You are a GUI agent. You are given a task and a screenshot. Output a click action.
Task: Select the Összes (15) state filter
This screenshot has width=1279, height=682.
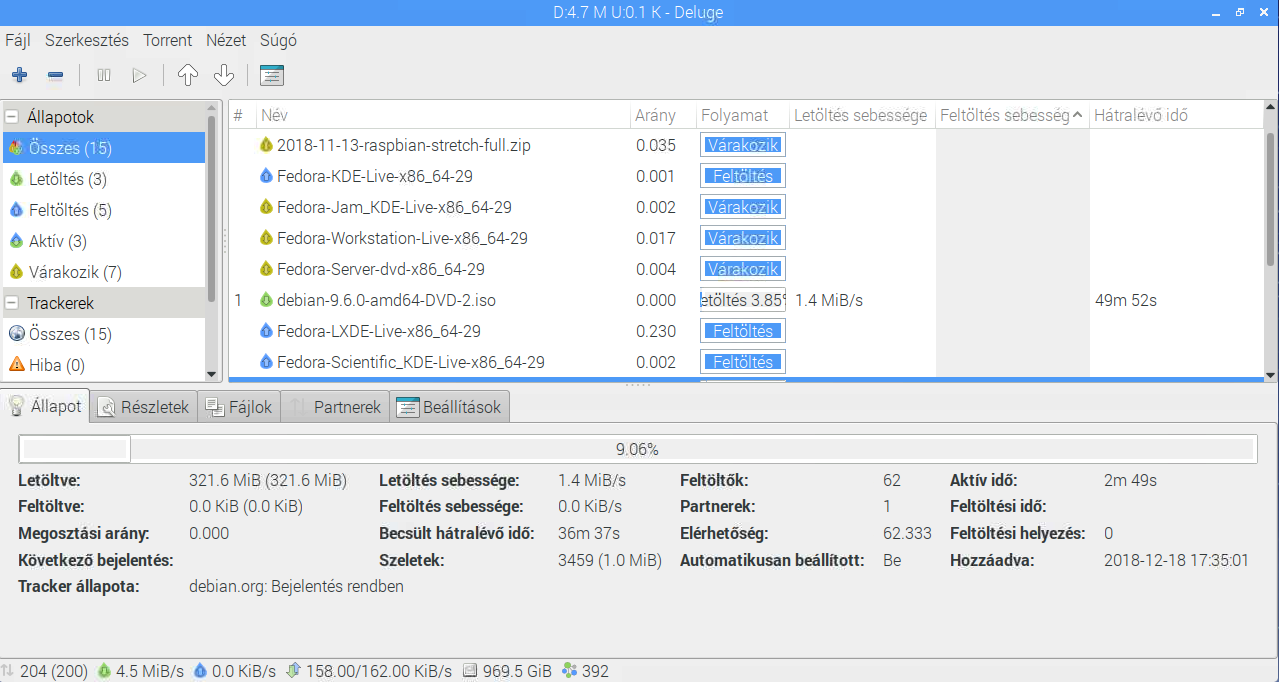[x=104, y=148]
